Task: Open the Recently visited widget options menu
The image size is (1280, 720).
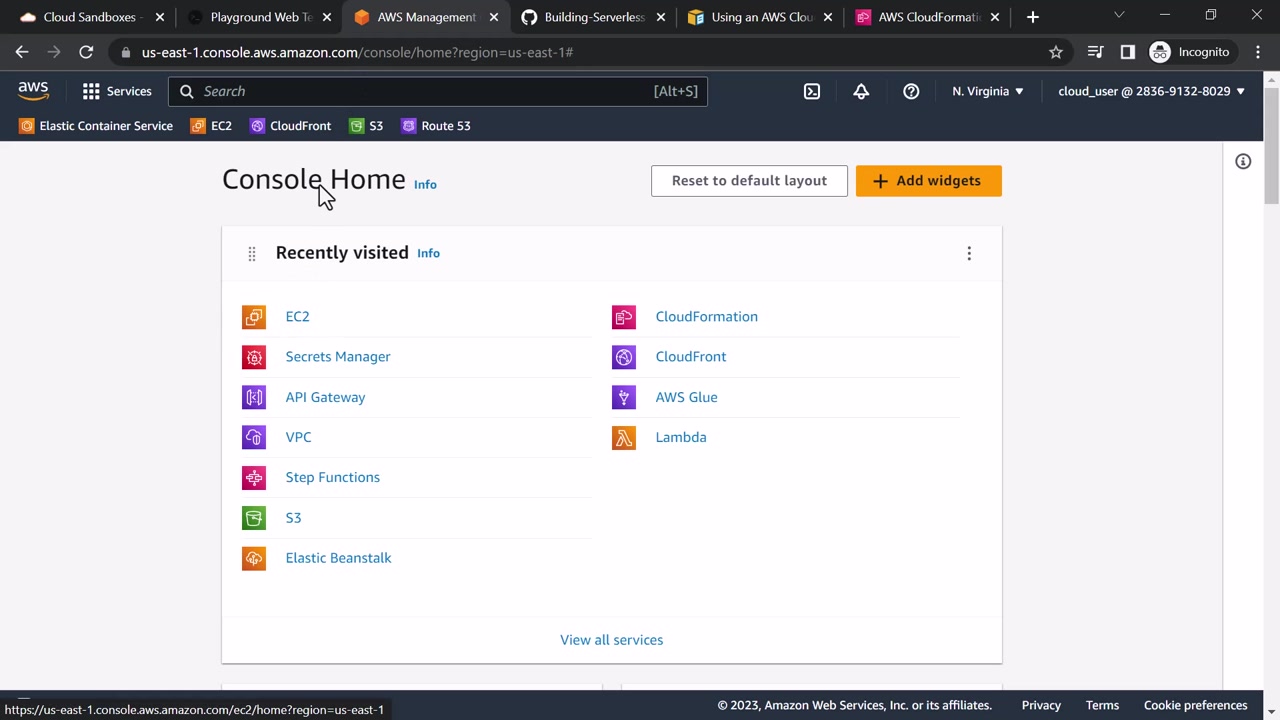Action: click(x=969, y=253)
